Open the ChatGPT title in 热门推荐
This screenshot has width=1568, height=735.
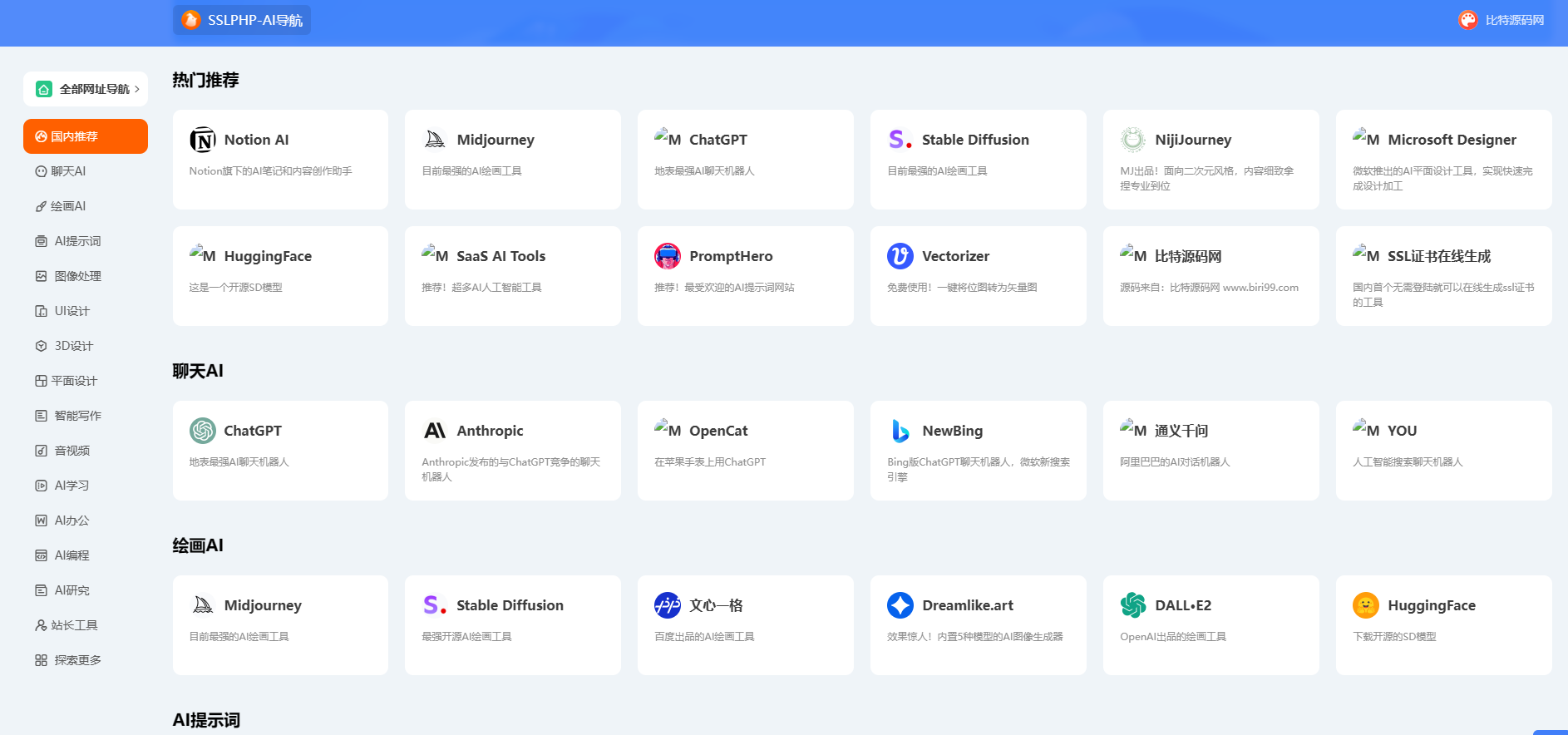point(718,140)
